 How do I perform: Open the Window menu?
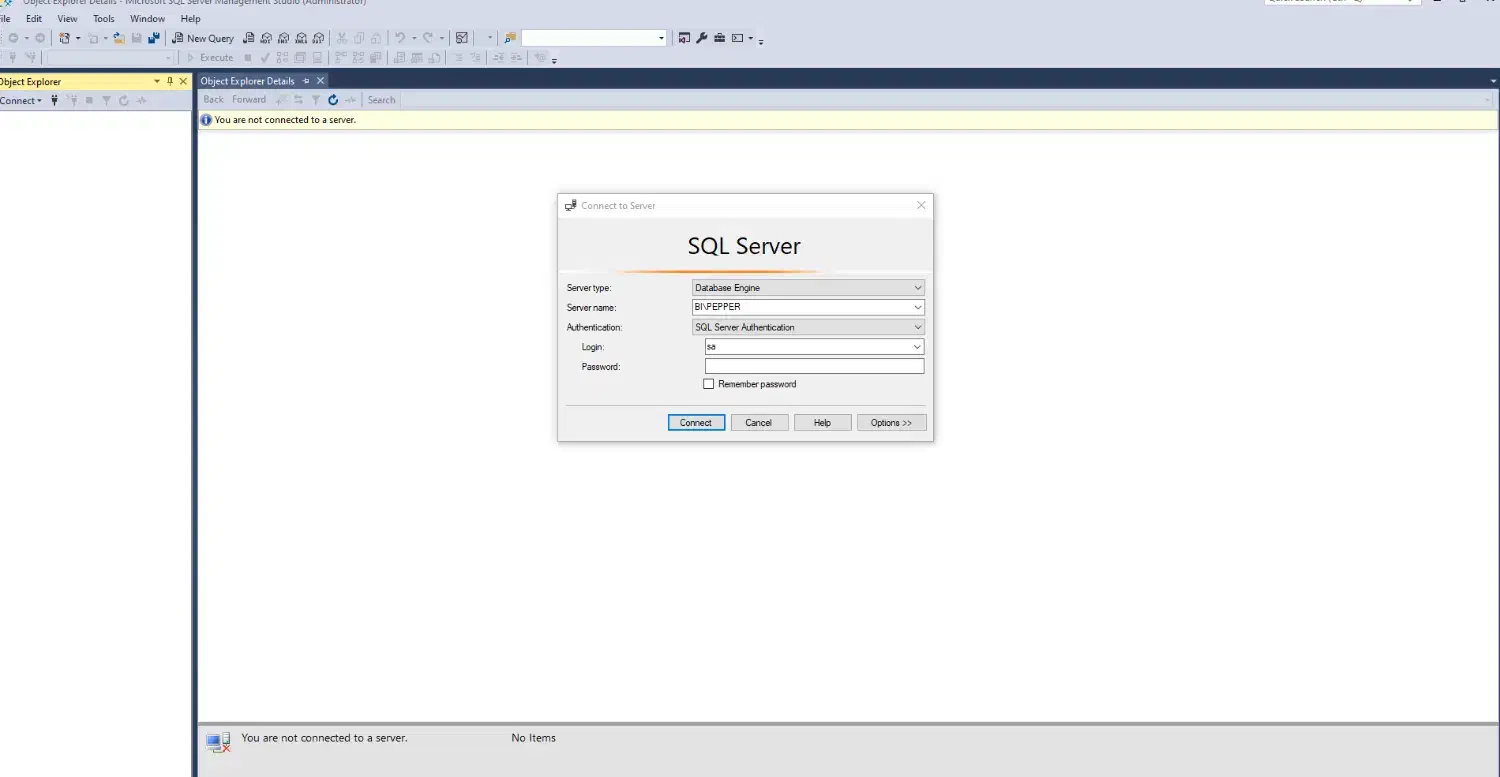coord(148,18)
